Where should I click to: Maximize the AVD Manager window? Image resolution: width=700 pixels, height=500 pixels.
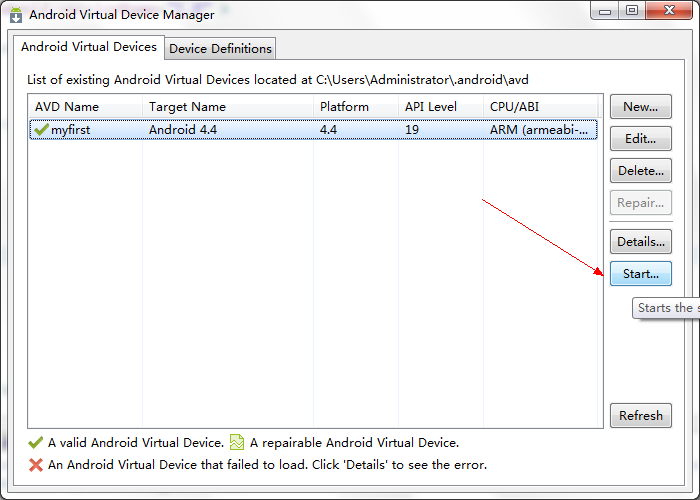pos(632,11)
